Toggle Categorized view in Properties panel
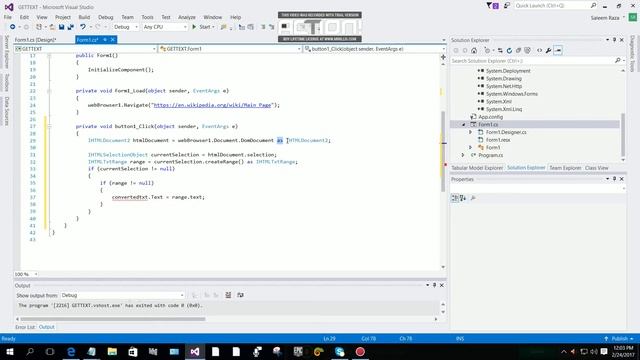 455,198
